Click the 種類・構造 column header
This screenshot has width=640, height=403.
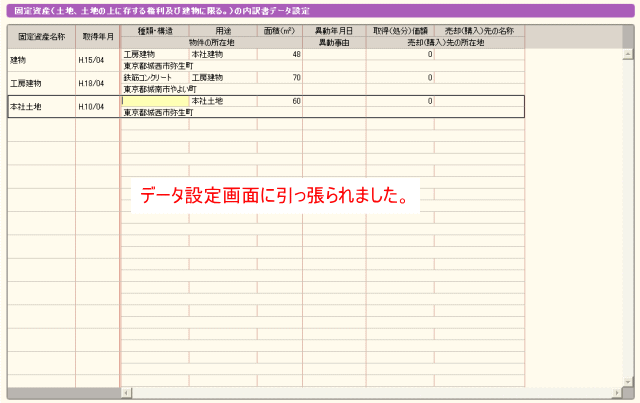point(155,31)
